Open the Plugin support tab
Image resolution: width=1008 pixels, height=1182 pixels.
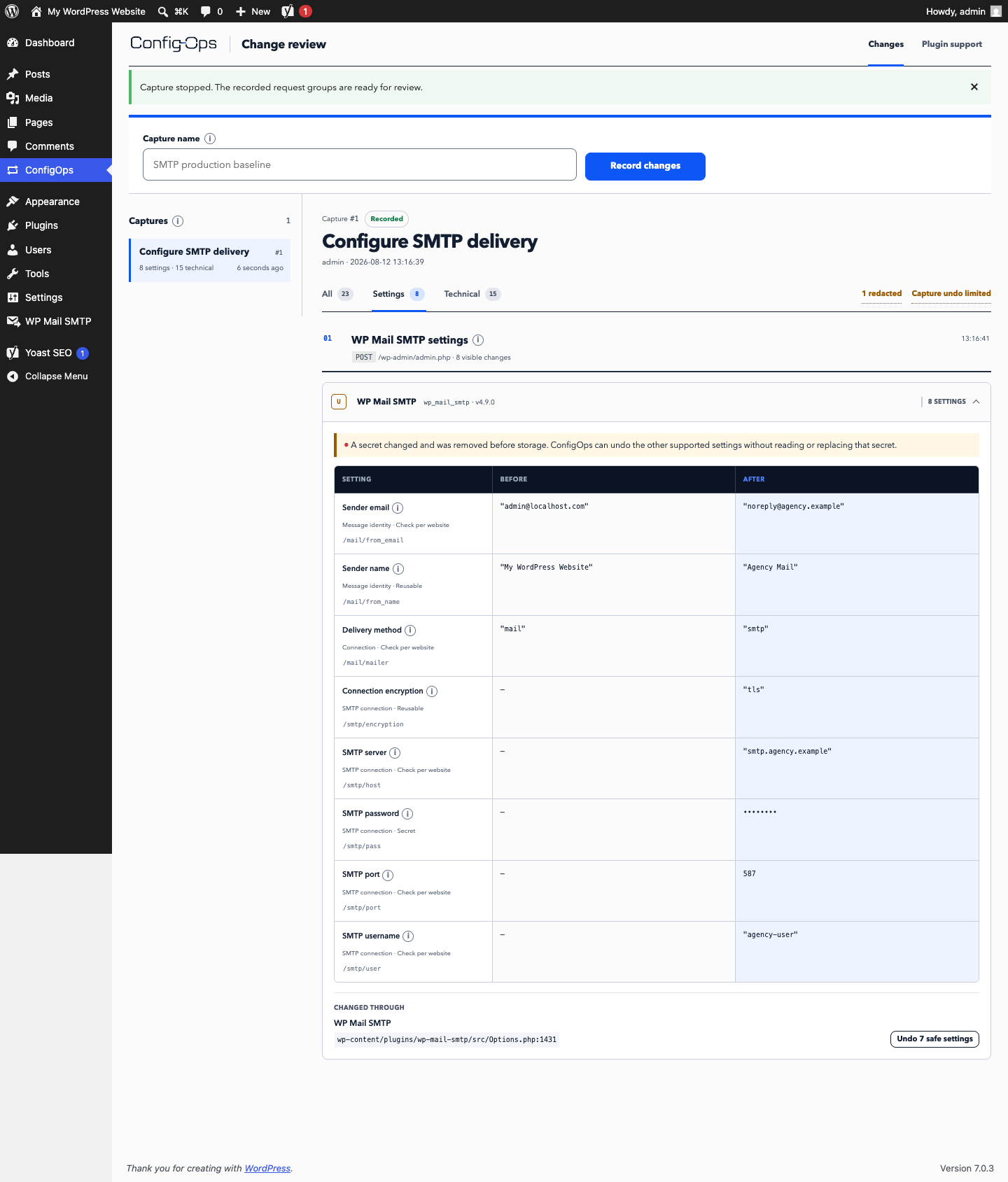pyautogui.click(x=951, y=44)
